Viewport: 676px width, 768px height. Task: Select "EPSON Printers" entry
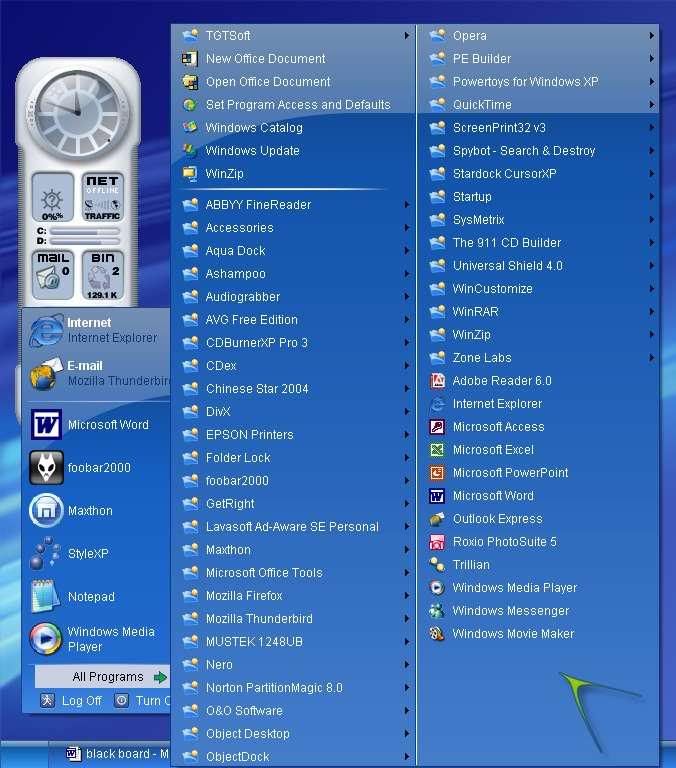[294, 434]
